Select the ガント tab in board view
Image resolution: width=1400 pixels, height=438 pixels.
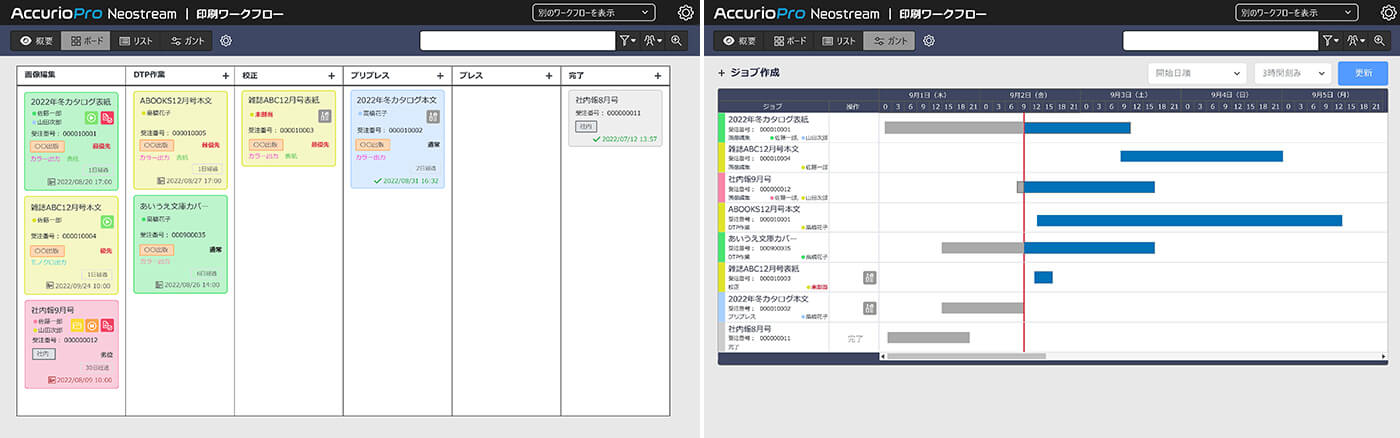click(x=189, y=41)
